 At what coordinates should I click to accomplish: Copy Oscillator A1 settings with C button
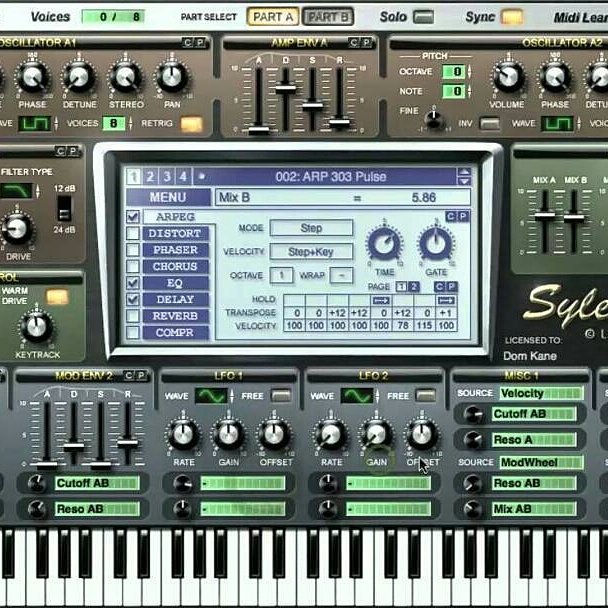(188, 42)
